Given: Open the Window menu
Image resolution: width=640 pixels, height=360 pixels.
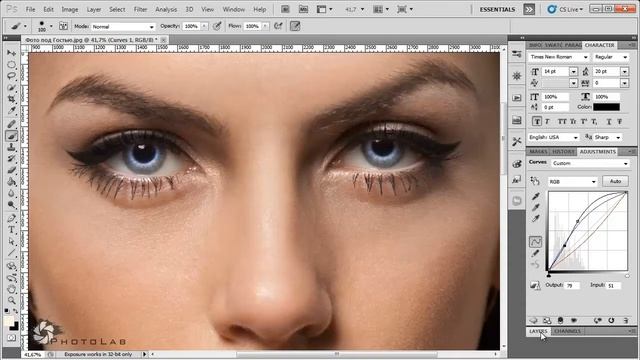Looking at the screenshot, I should 233,9.
